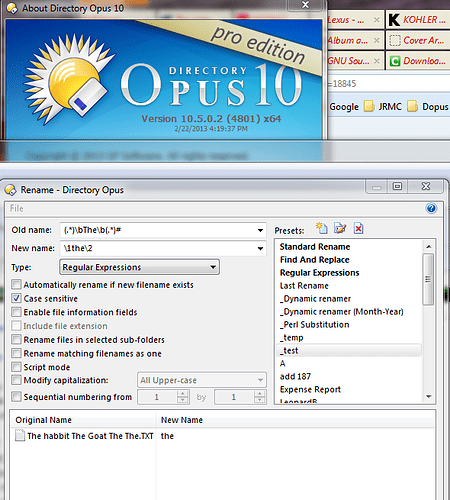This screenshot has width=450, height=500.
Task: Click the new preset icon above Presets list
Action: pos(322,228)
